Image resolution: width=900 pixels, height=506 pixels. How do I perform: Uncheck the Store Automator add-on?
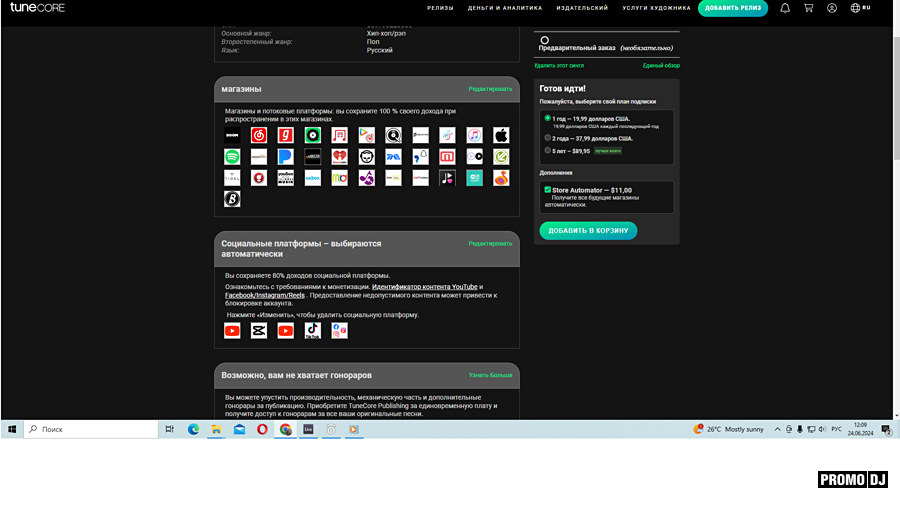(x=548, y=189)
